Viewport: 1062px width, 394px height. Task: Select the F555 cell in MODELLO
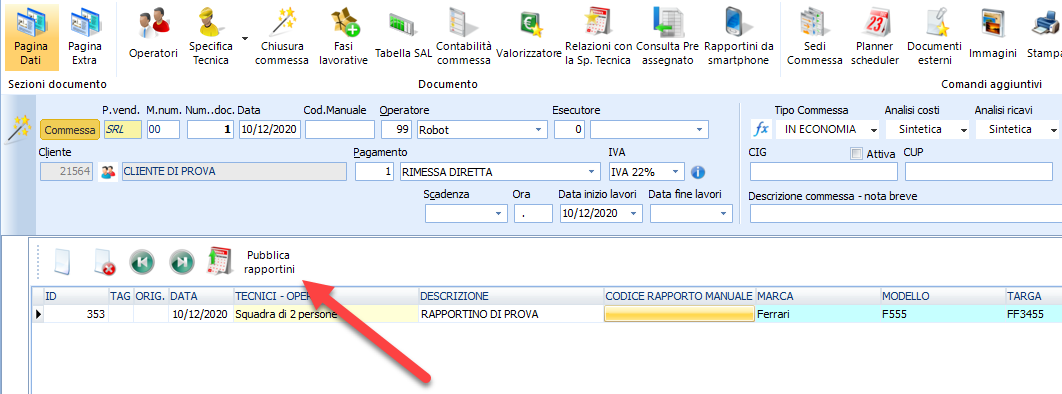click(x=942, y=314)
